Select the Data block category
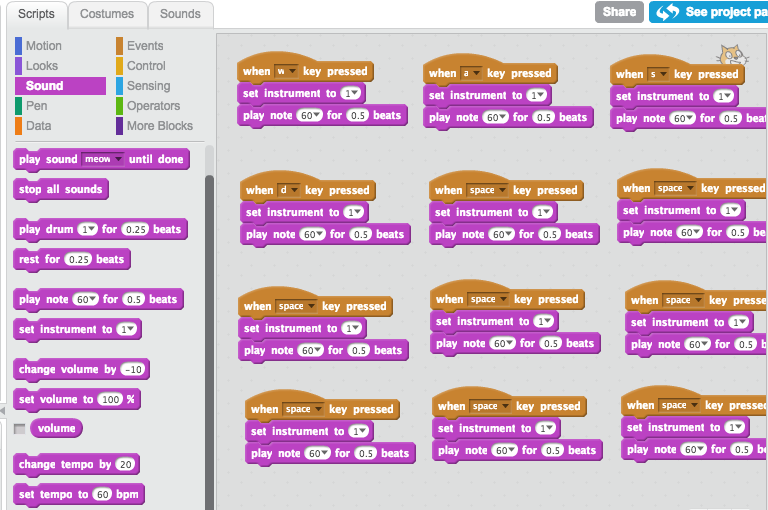The width and height of the screenshot is (768, 510). click(x=38, y=126)
